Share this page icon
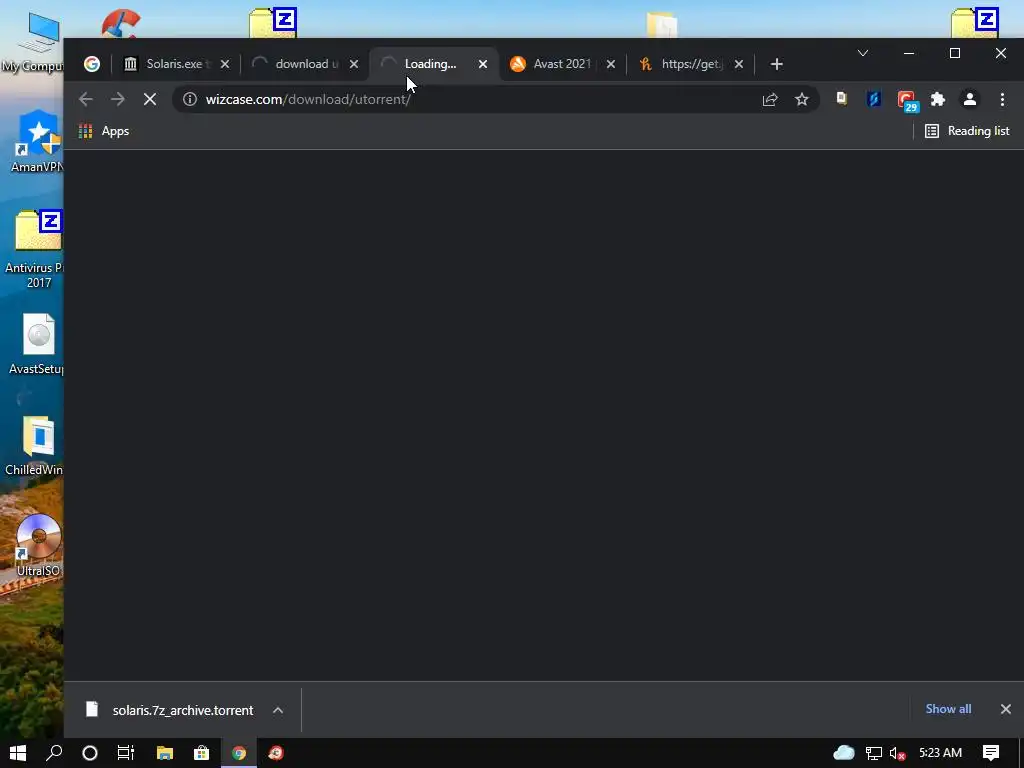The height and width of the screenshot is (768, 1024). 770,99
